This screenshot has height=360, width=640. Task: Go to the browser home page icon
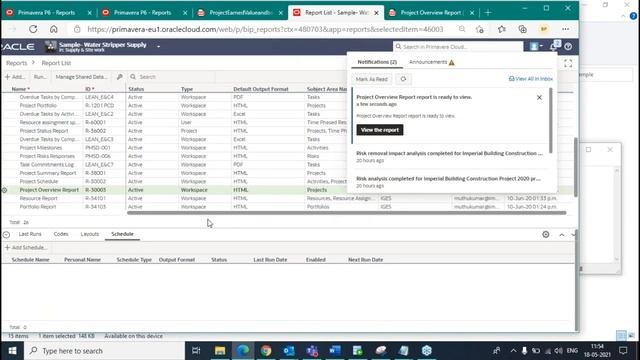pos(53,29)
